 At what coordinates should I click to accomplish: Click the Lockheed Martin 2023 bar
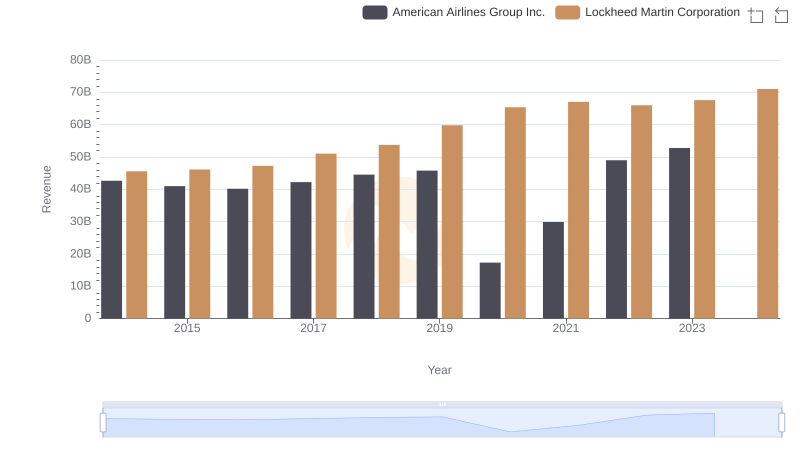click(705, 210)
